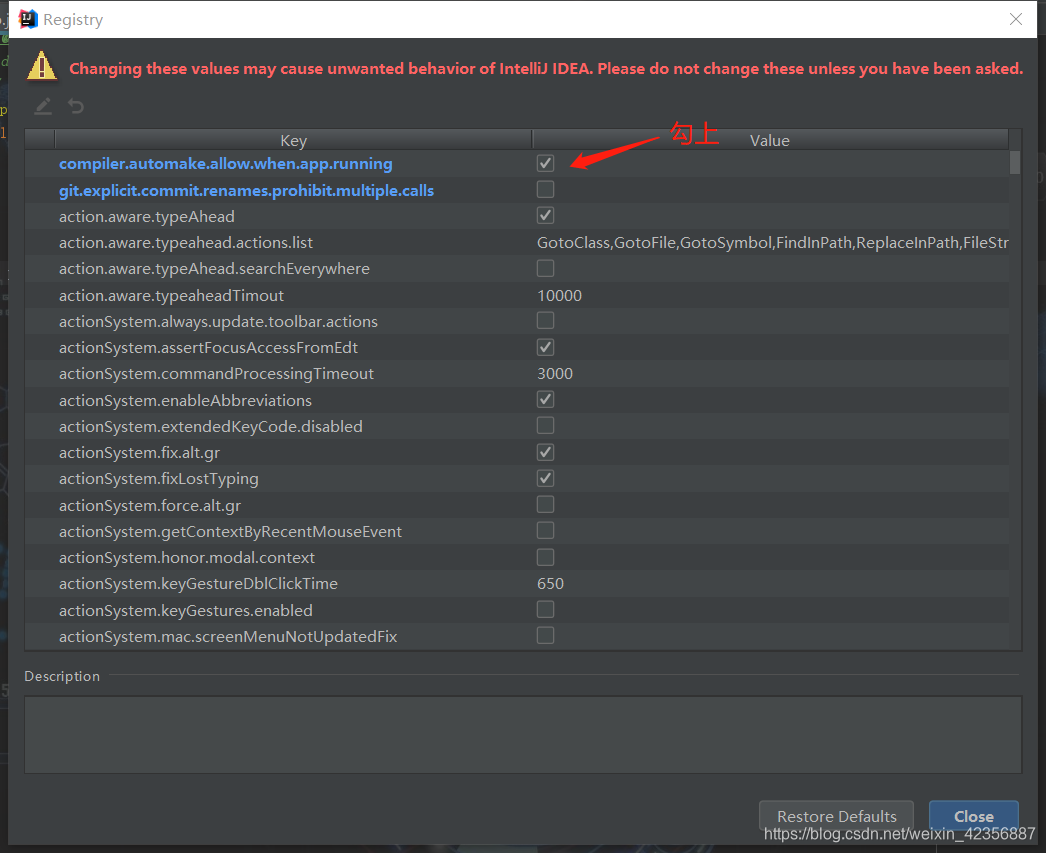This screenshot has width=1046, height=853.
Task: Select actionSystem.commandProcessingTimeout key
Action: click(x=216, y=373)
